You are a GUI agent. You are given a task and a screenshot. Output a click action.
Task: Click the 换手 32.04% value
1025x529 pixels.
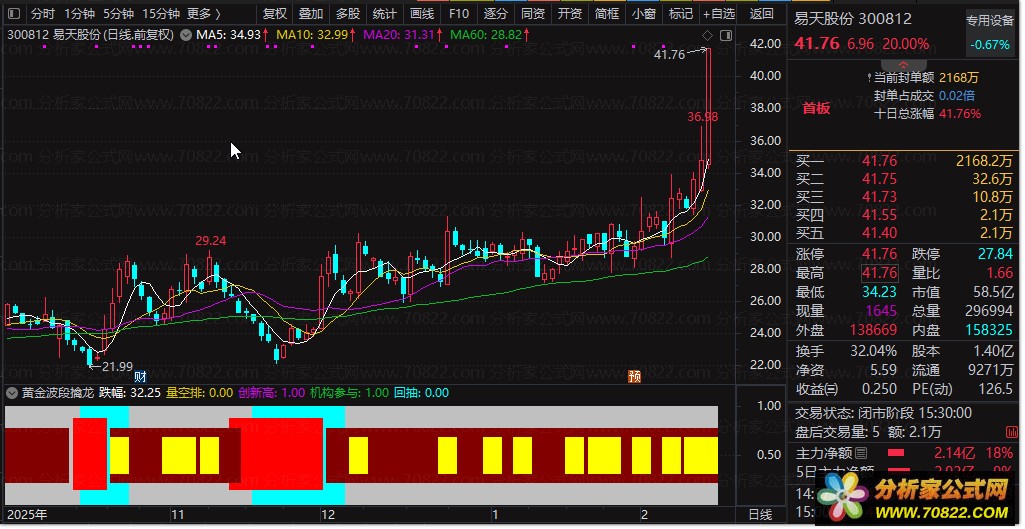coord(873,351)
